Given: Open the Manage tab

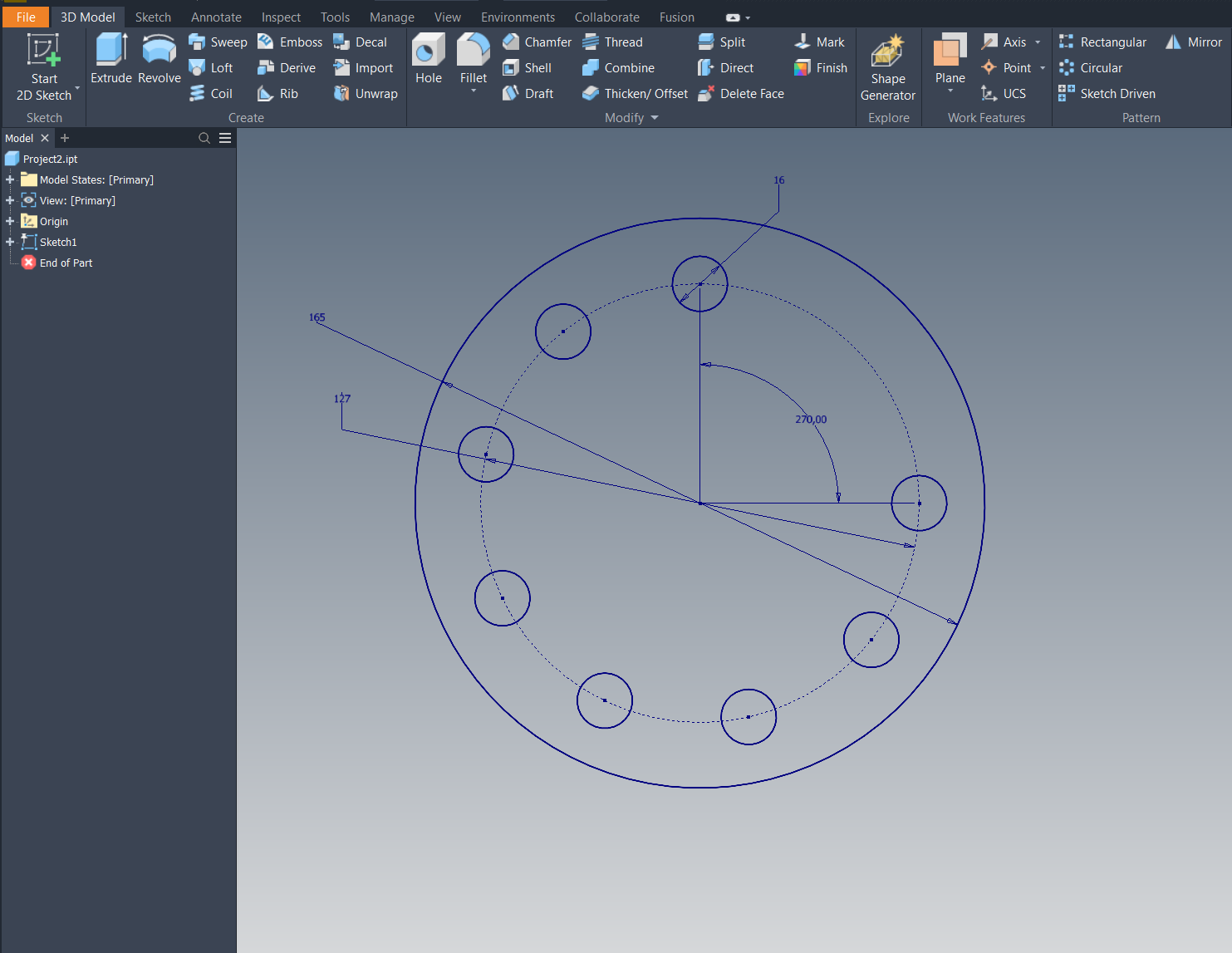Looking at the screenshot, I should pyautogui.click(x=391, y=17).
